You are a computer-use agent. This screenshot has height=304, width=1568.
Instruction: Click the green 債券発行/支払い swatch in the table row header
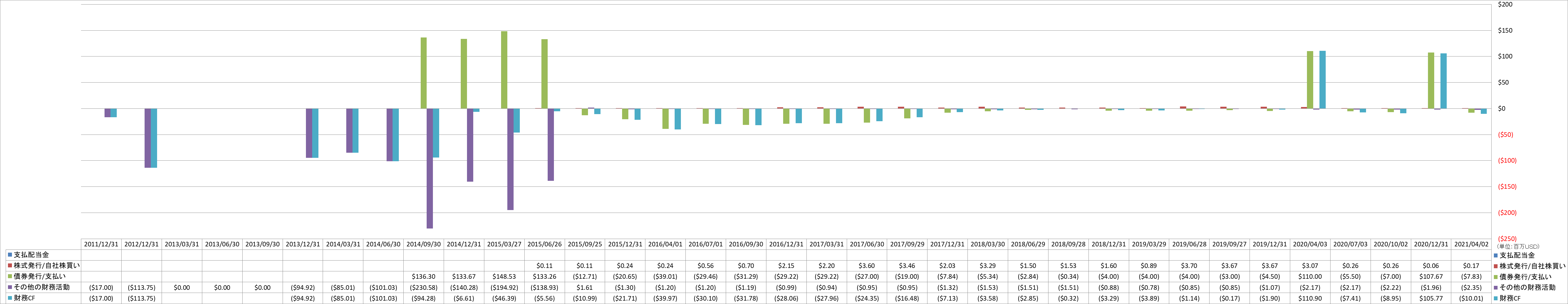click(x=10, y=277)
